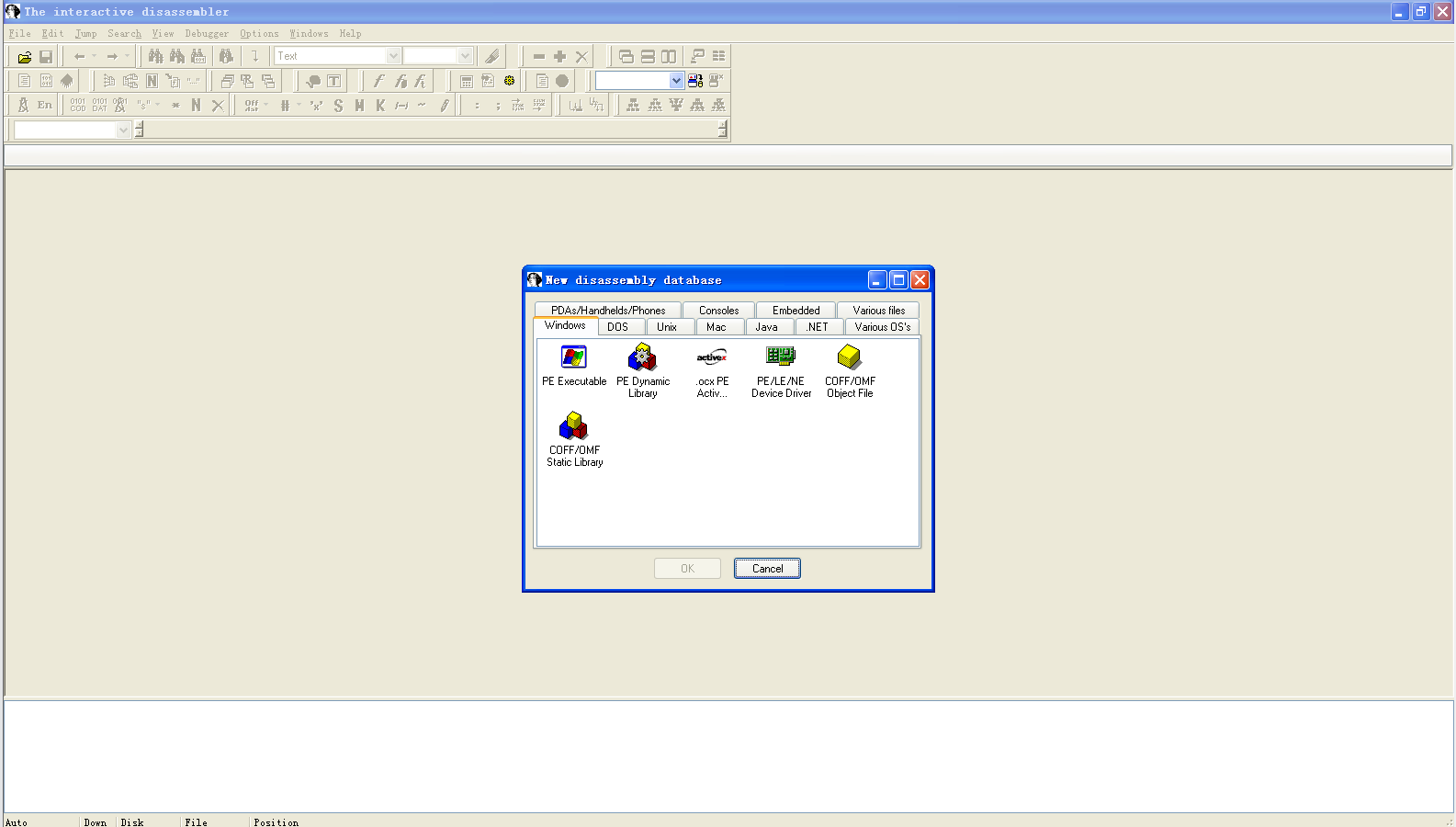This screenshot has height=827, width=1456.
Task: Click the first binoculars Search icon
Action: (x=156, y=56)
